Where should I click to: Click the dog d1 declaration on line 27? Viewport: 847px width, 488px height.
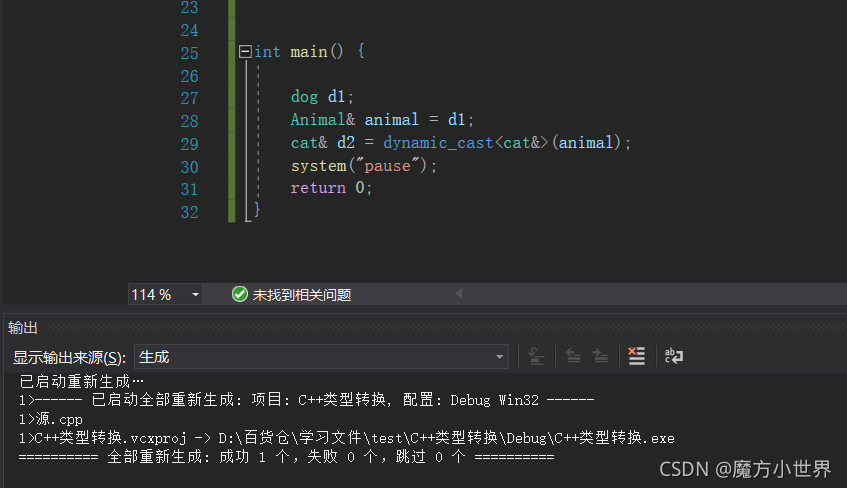point(322,97)
